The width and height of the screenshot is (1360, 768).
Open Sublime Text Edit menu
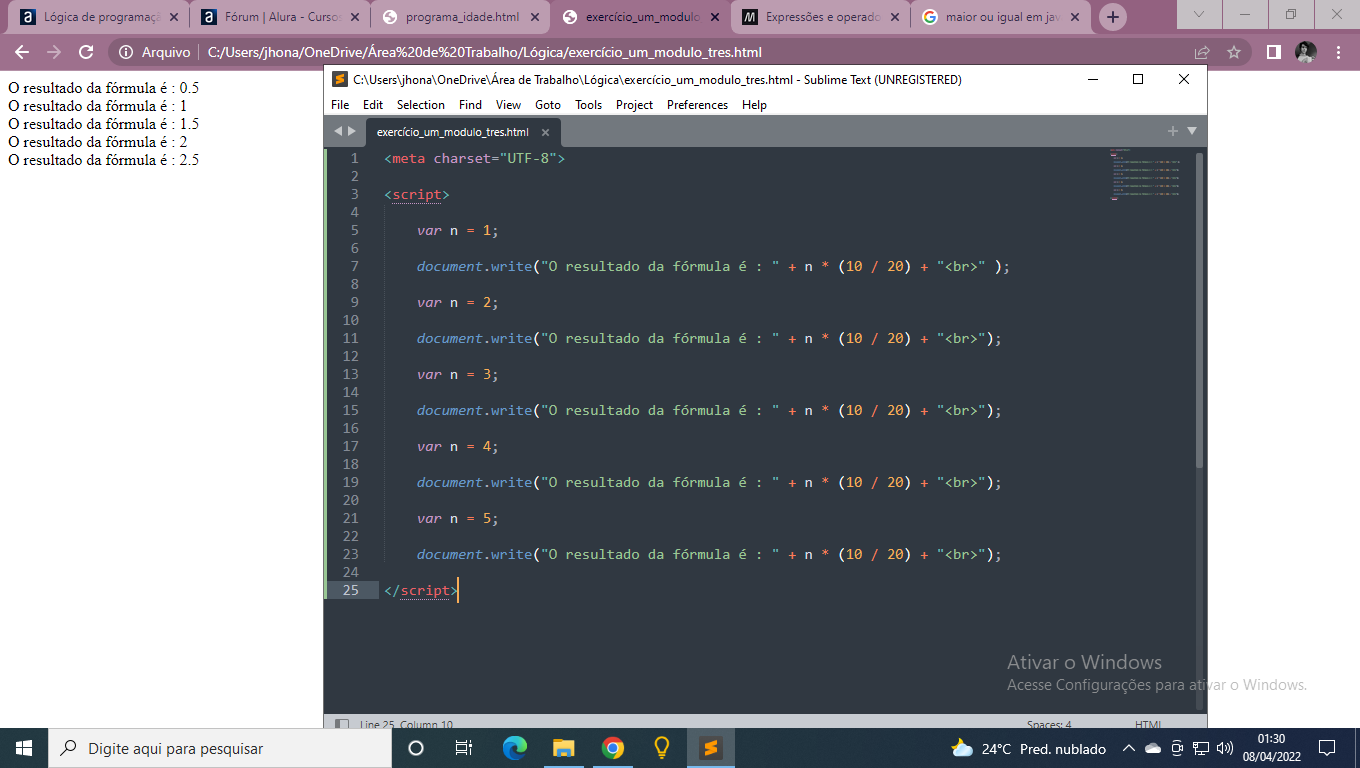click(373, 105)
